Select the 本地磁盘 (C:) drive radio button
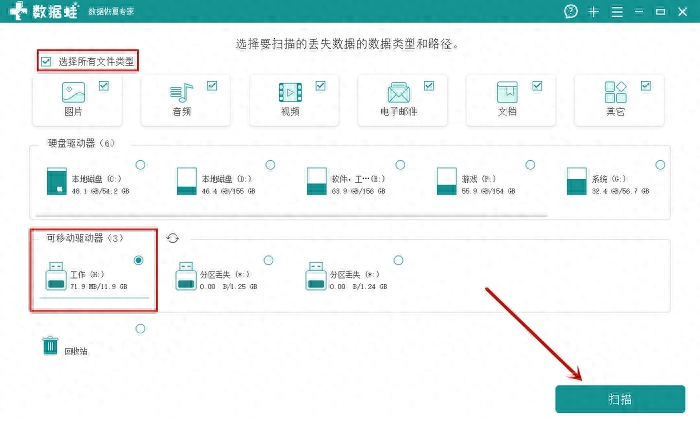The height and width of the screenshot is (427, 700). tap(140, 164)
